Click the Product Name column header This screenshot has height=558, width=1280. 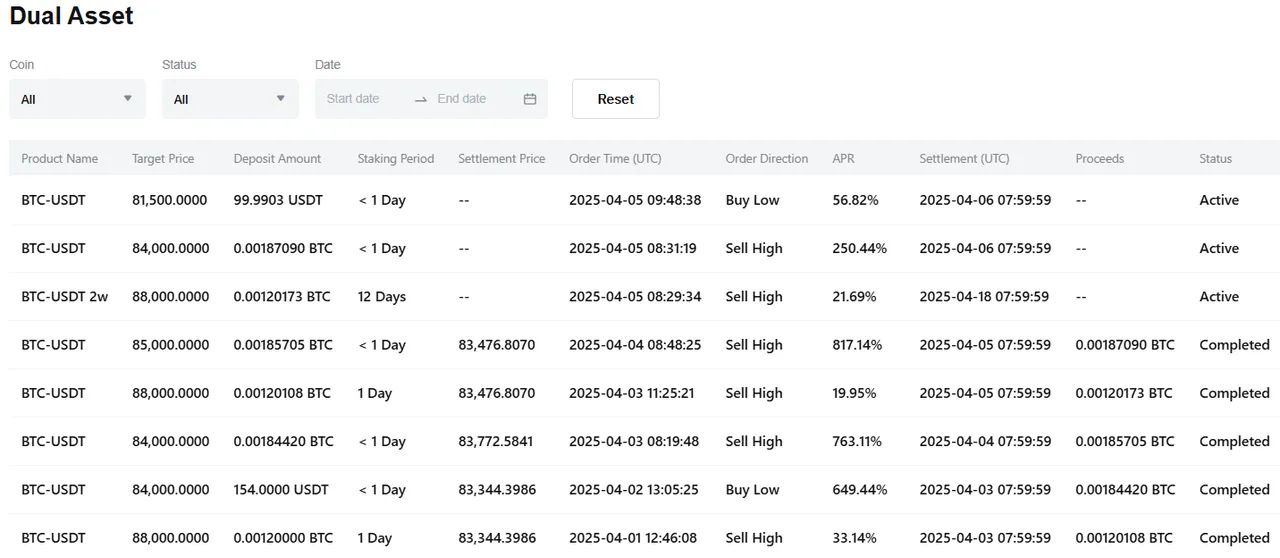pos(60,159)
